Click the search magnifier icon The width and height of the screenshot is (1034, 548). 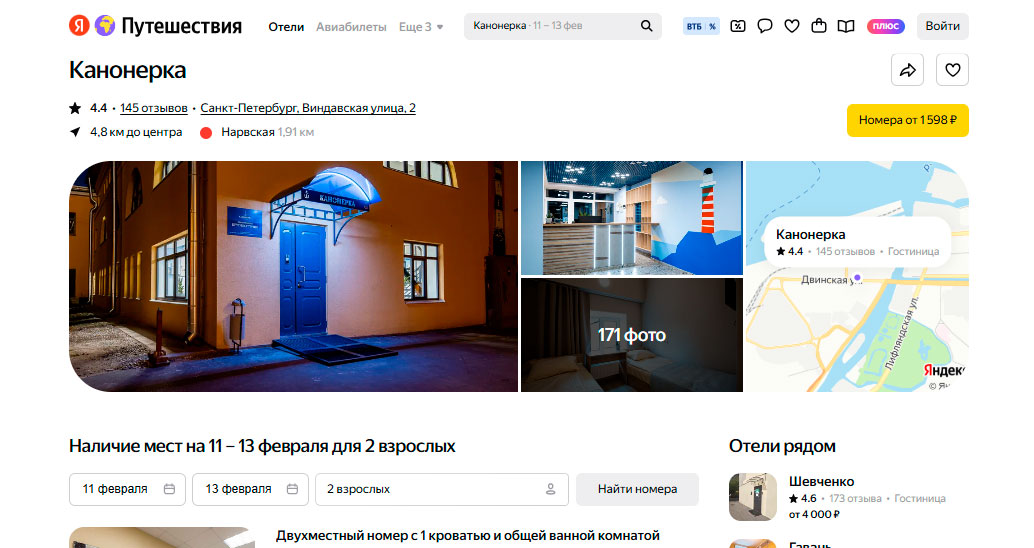646,26
